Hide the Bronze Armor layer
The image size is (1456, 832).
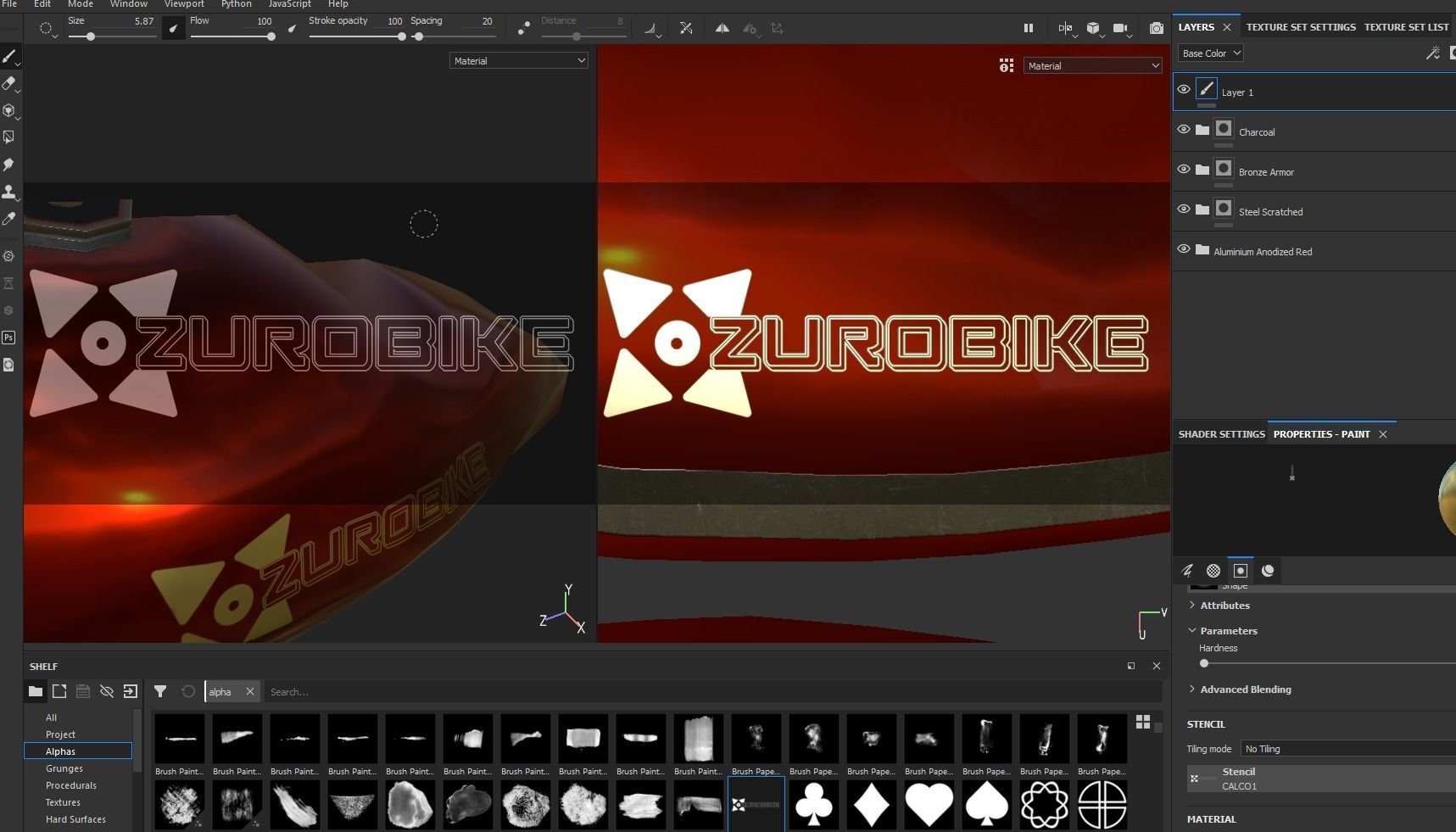click(x=1184, y=170)
